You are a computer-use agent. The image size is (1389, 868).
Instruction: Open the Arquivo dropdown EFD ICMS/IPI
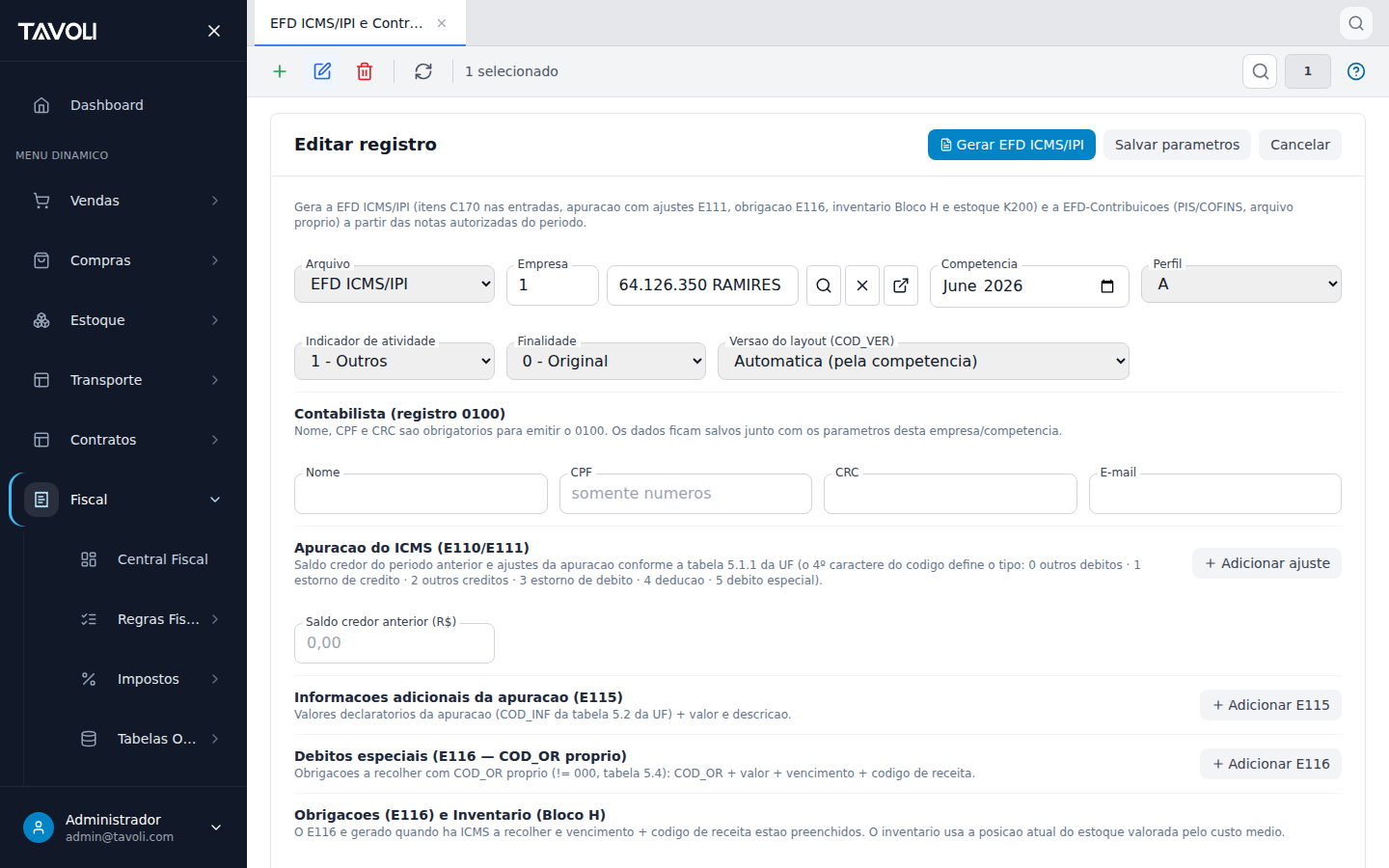395,285
